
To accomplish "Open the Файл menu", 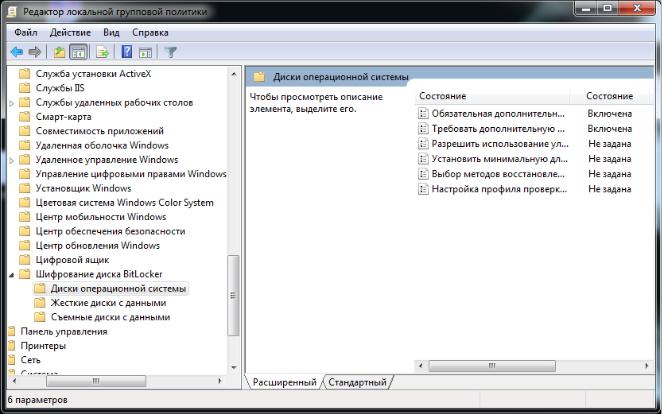I will pos(26,32).
